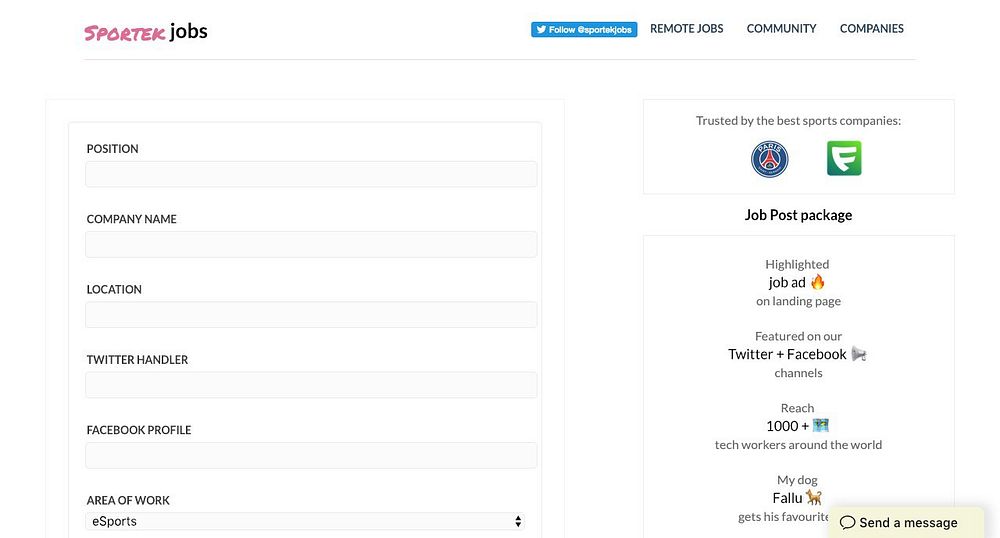This screenshot has height=538, width=1000.
Task: Click the 'Job Post package' heading
Action: tap(798, 215)
